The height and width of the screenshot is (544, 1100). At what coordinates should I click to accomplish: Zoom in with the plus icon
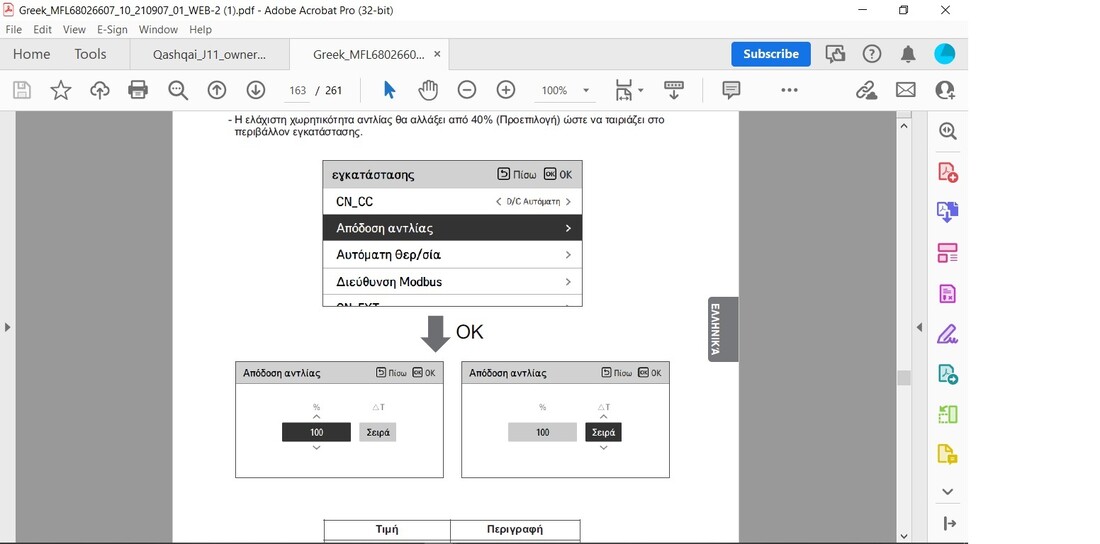pos(506,90)
